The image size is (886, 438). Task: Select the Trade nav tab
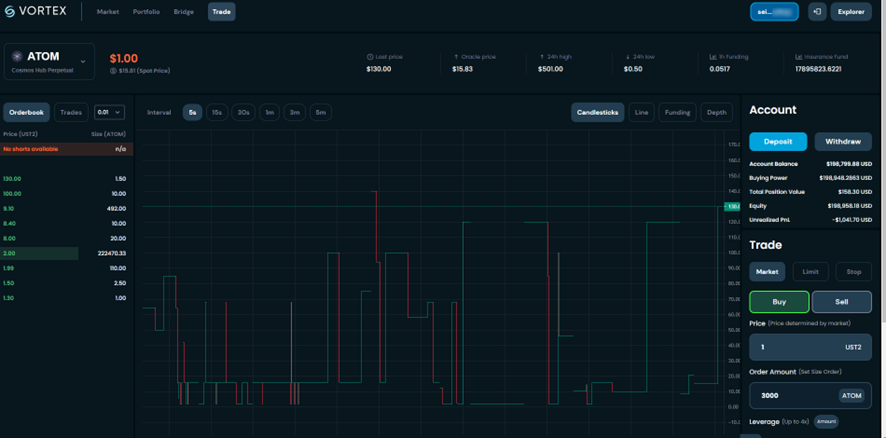[x=222, y=12]
